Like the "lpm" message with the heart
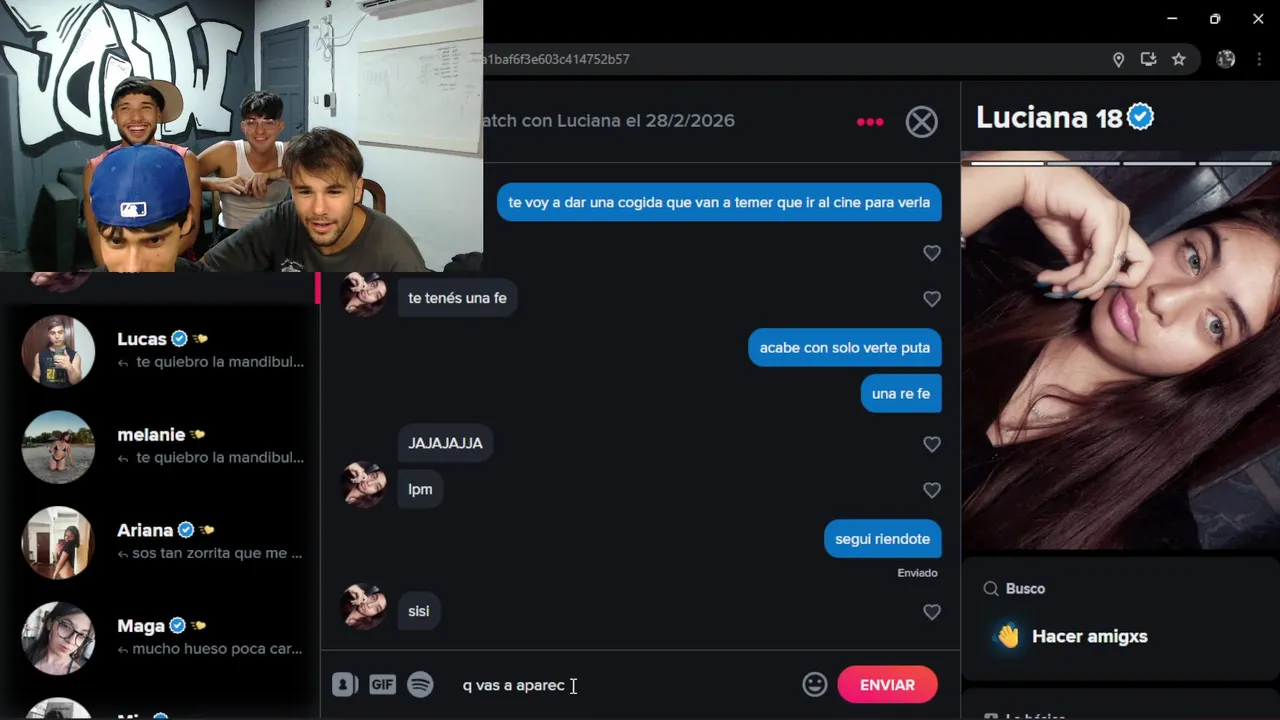Screen dimensions: 1280x720 [932, 490]
